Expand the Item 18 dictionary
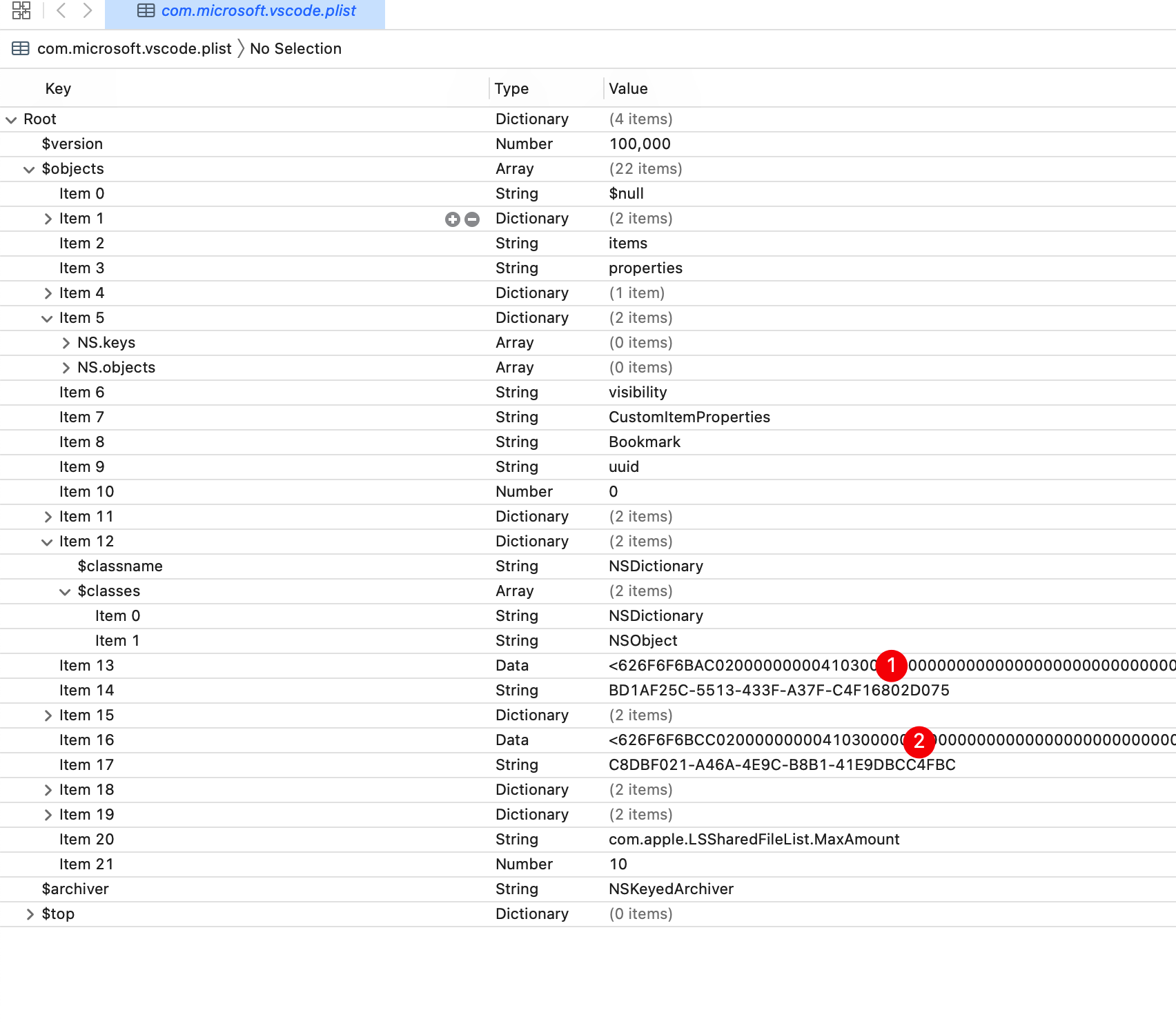 [48, 790]
